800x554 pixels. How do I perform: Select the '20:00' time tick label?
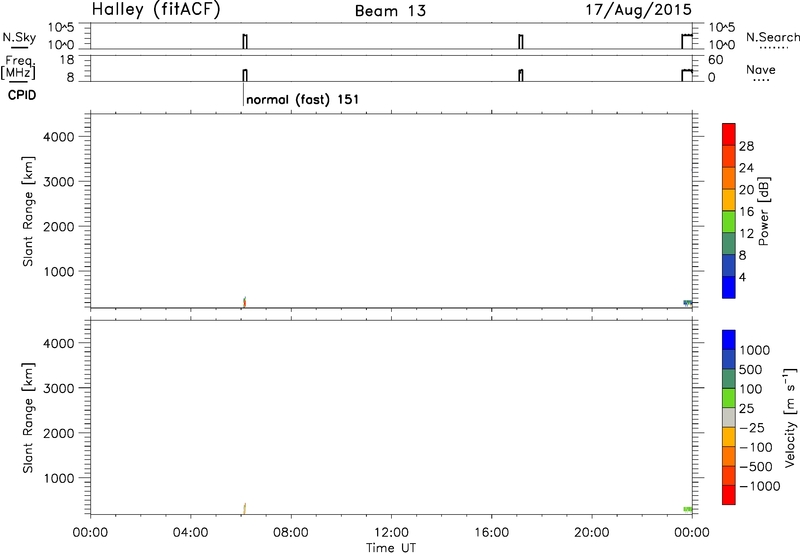pyautogui.click(x=592, y=533)
